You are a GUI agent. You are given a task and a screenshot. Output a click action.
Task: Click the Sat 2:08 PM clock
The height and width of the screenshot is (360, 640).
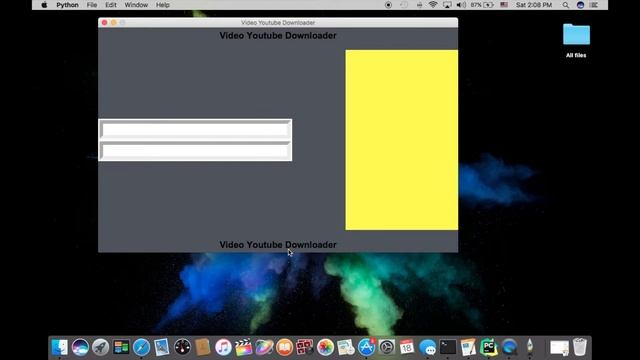coord(534,5)
